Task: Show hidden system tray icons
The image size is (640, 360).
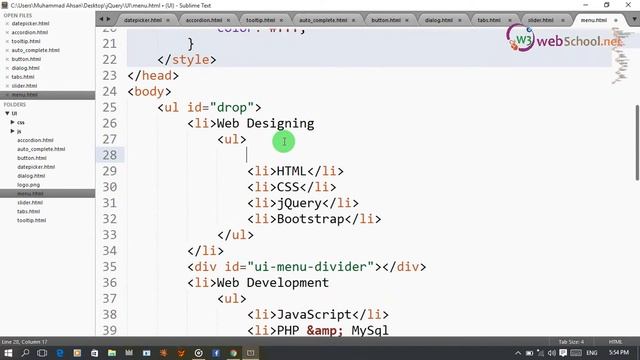Action: pos(518,353)
